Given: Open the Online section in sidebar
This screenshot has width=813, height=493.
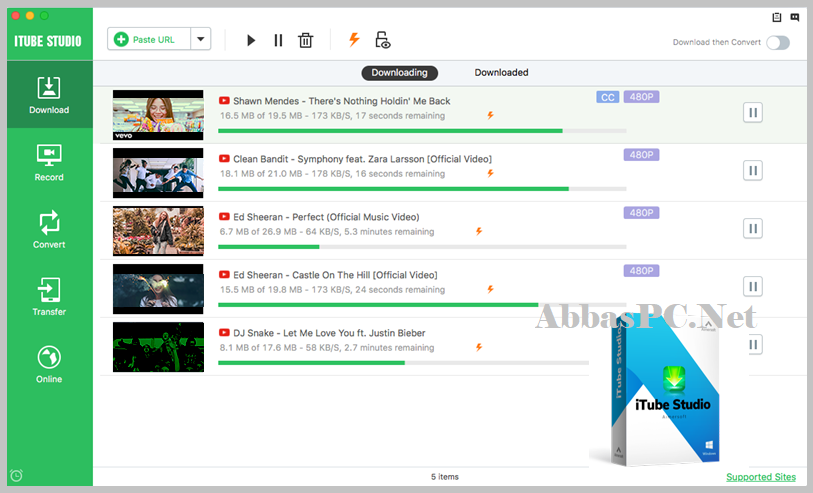Looking at the screenshot, I should (x=49, y=364).
